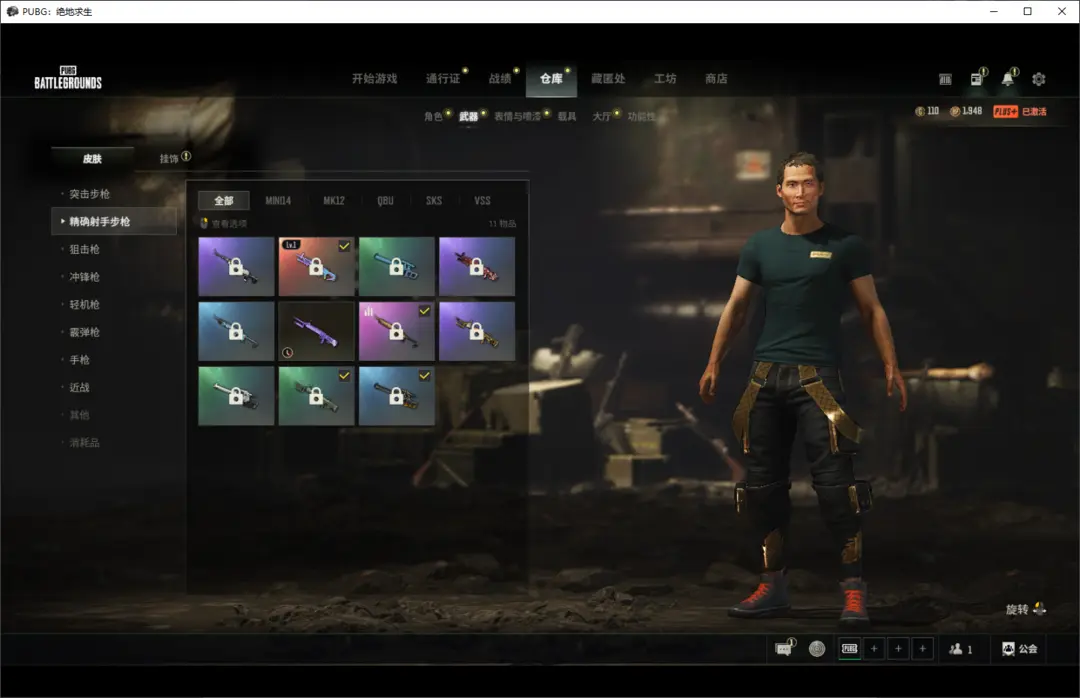Switch to the 大厅 sub-tab

602,116
